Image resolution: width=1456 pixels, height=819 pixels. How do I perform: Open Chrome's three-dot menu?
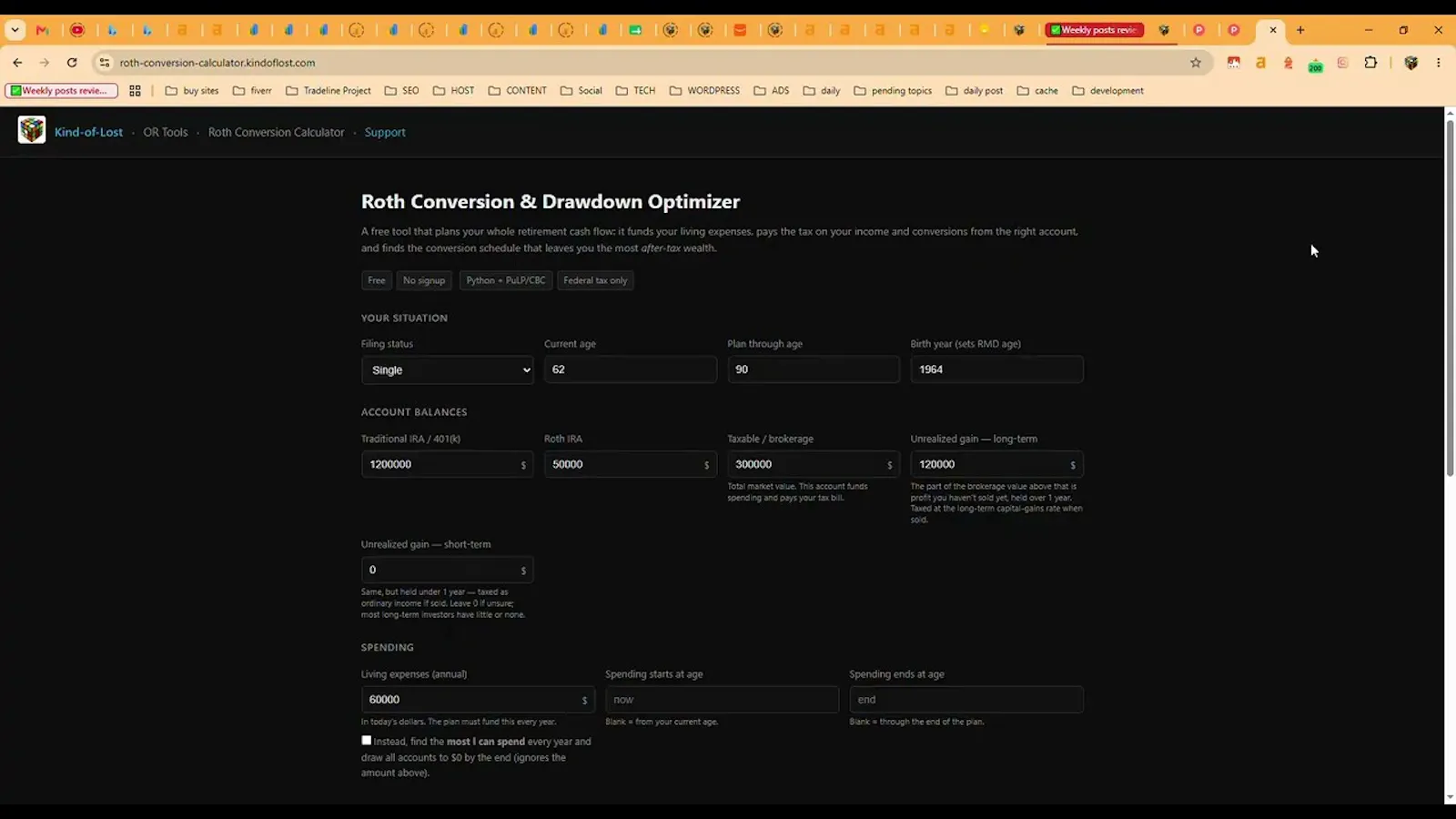[x=1438, y=63]
